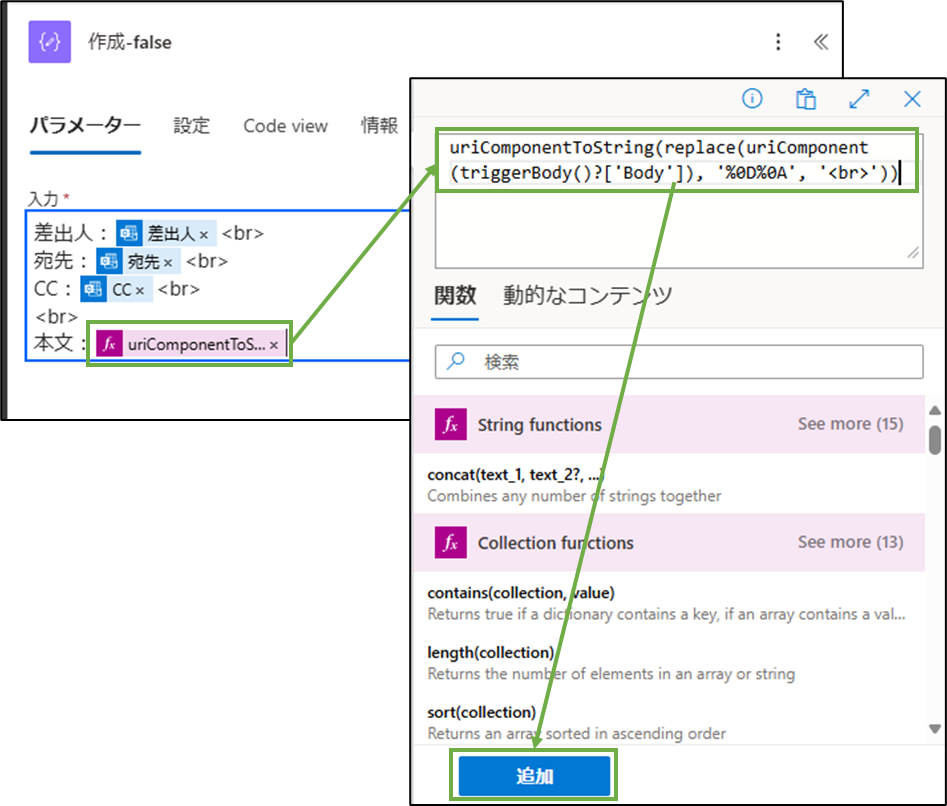
Task: Click the String functions fx icon
Action: [x=451, y=424]
